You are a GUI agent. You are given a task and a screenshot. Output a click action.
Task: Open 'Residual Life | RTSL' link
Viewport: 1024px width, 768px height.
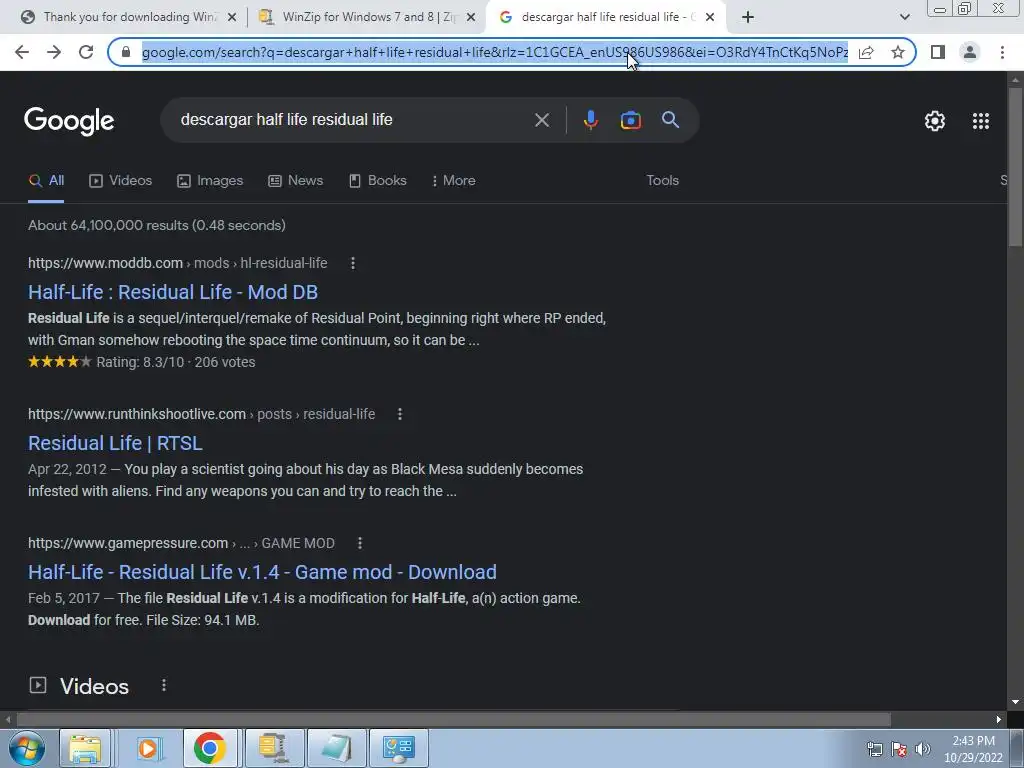coord(115,443)
